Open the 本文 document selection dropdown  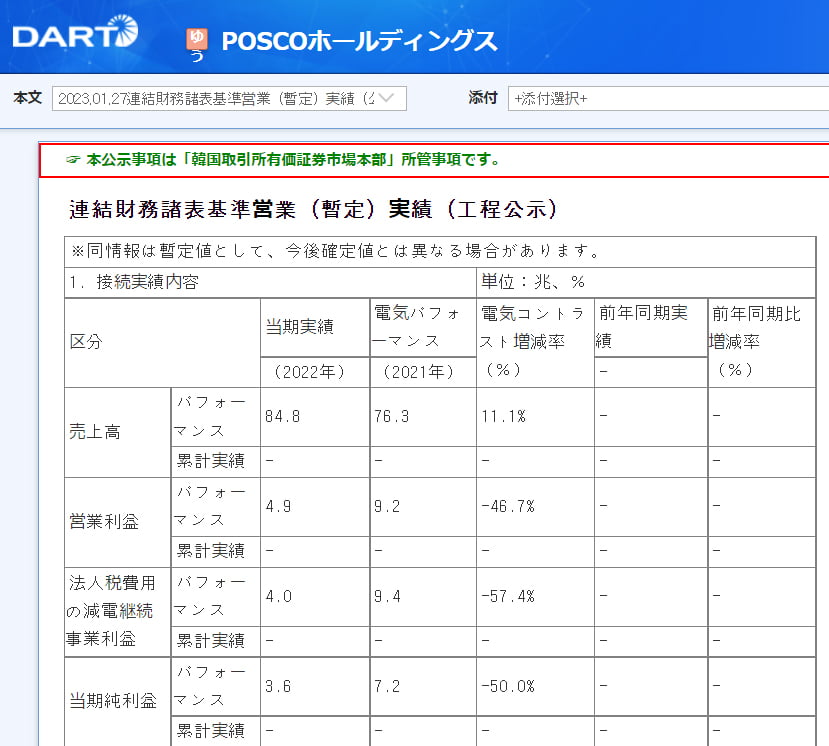[x=229, y=98]
